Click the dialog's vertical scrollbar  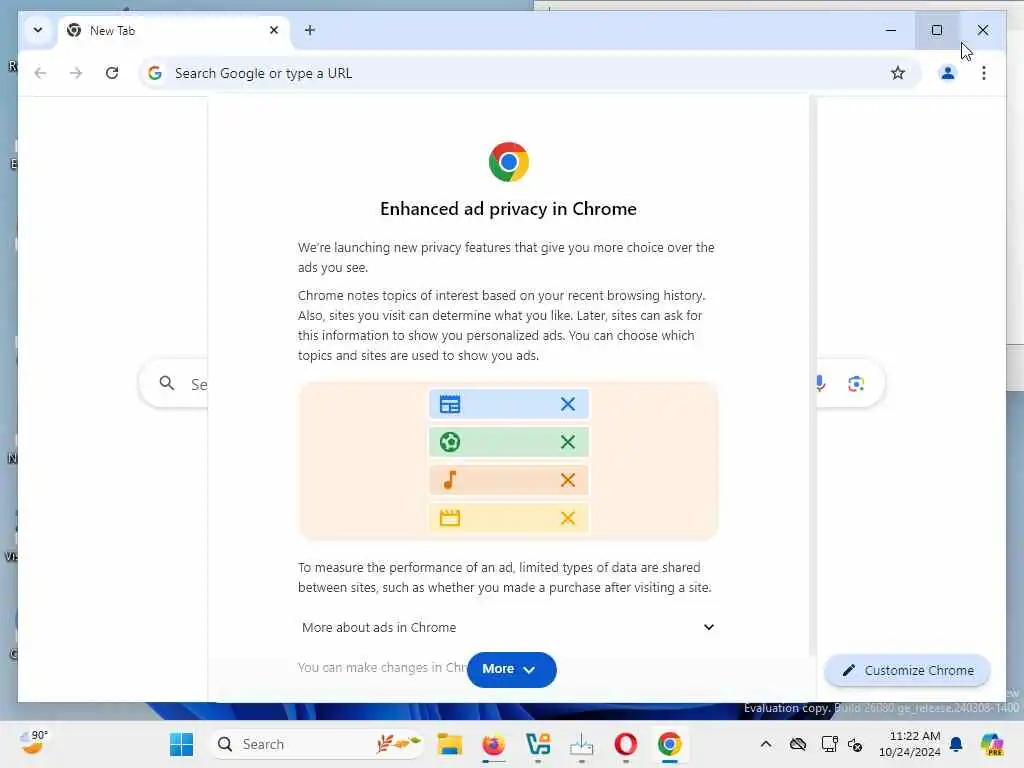[x=813, y=376]
